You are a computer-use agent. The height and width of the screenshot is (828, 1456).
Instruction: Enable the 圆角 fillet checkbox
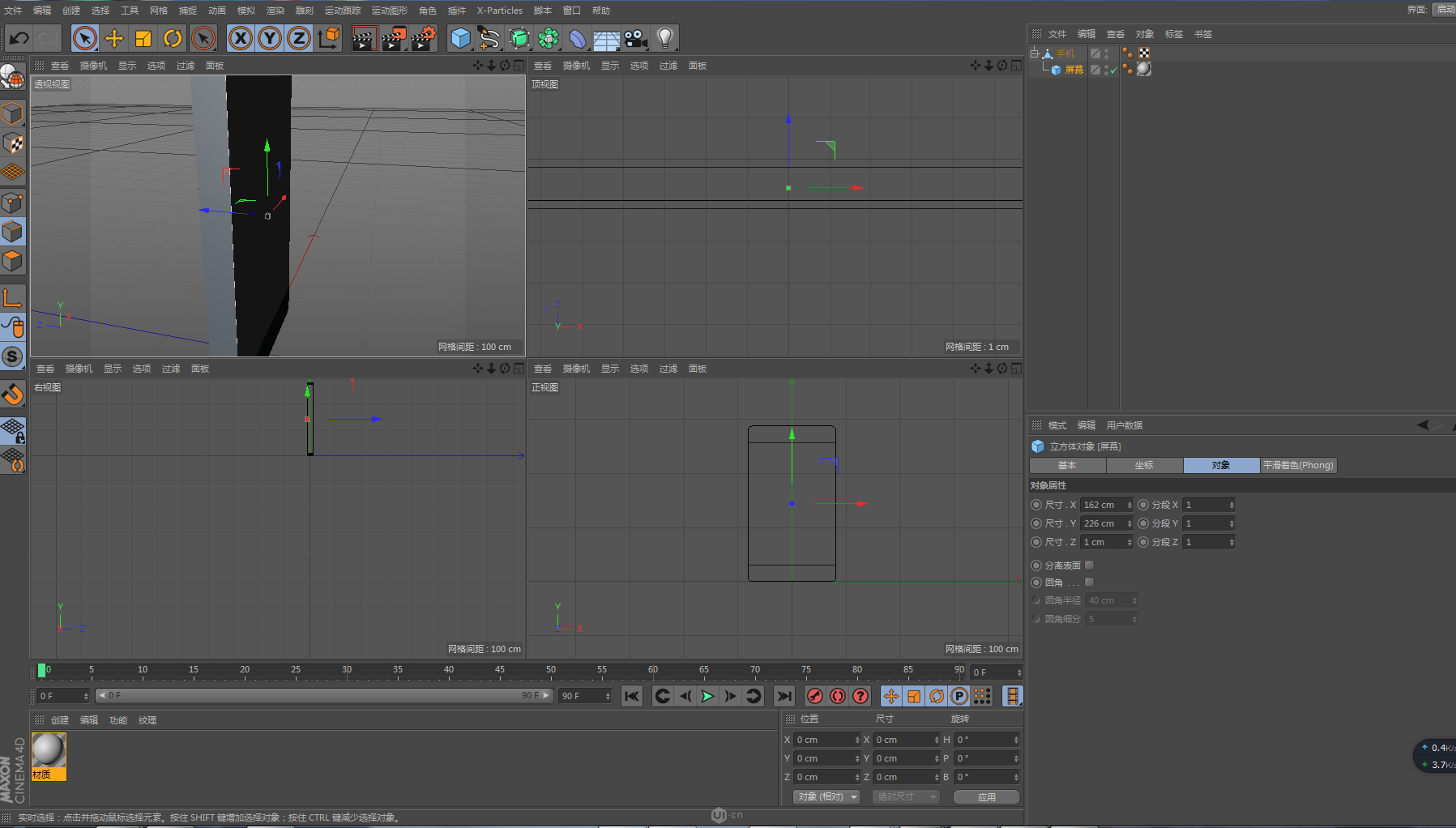click(x=1089, y=582)
